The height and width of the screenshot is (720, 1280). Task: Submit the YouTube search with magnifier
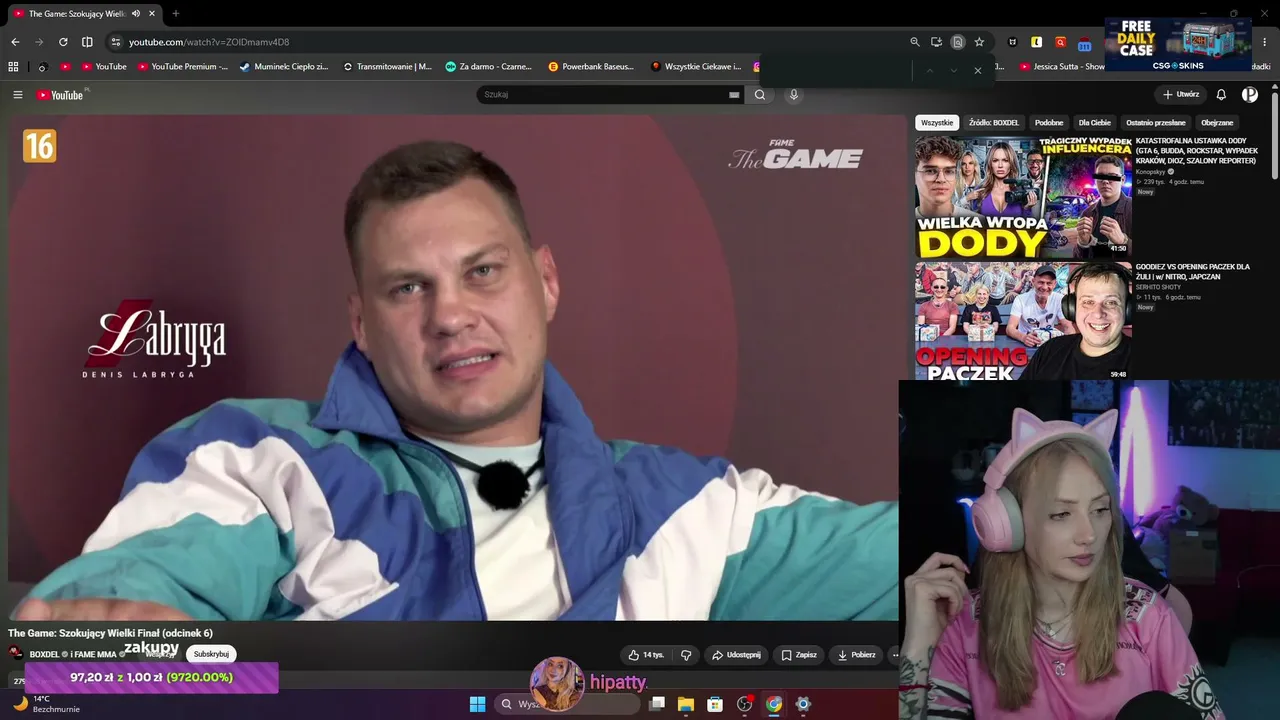pos(760,95)
